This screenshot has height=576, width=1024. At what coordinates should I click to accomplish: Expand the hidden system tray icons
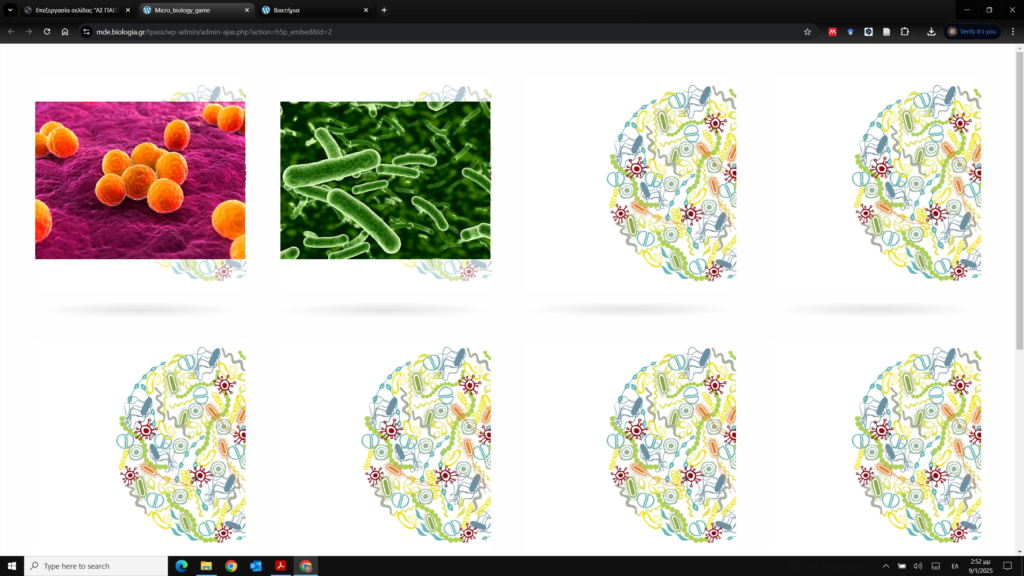tap(885, 566)
